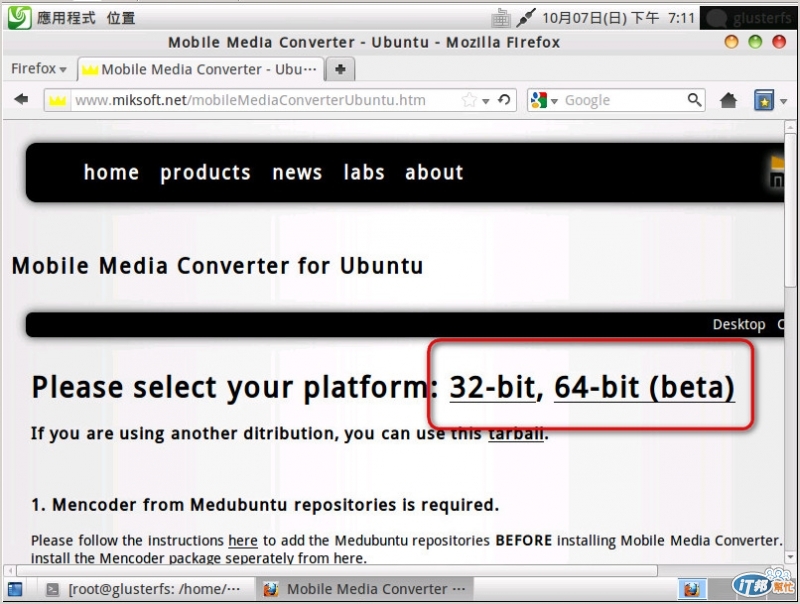Click the site favicon in URL bar

pyautogui.click(x=57, y=100)
